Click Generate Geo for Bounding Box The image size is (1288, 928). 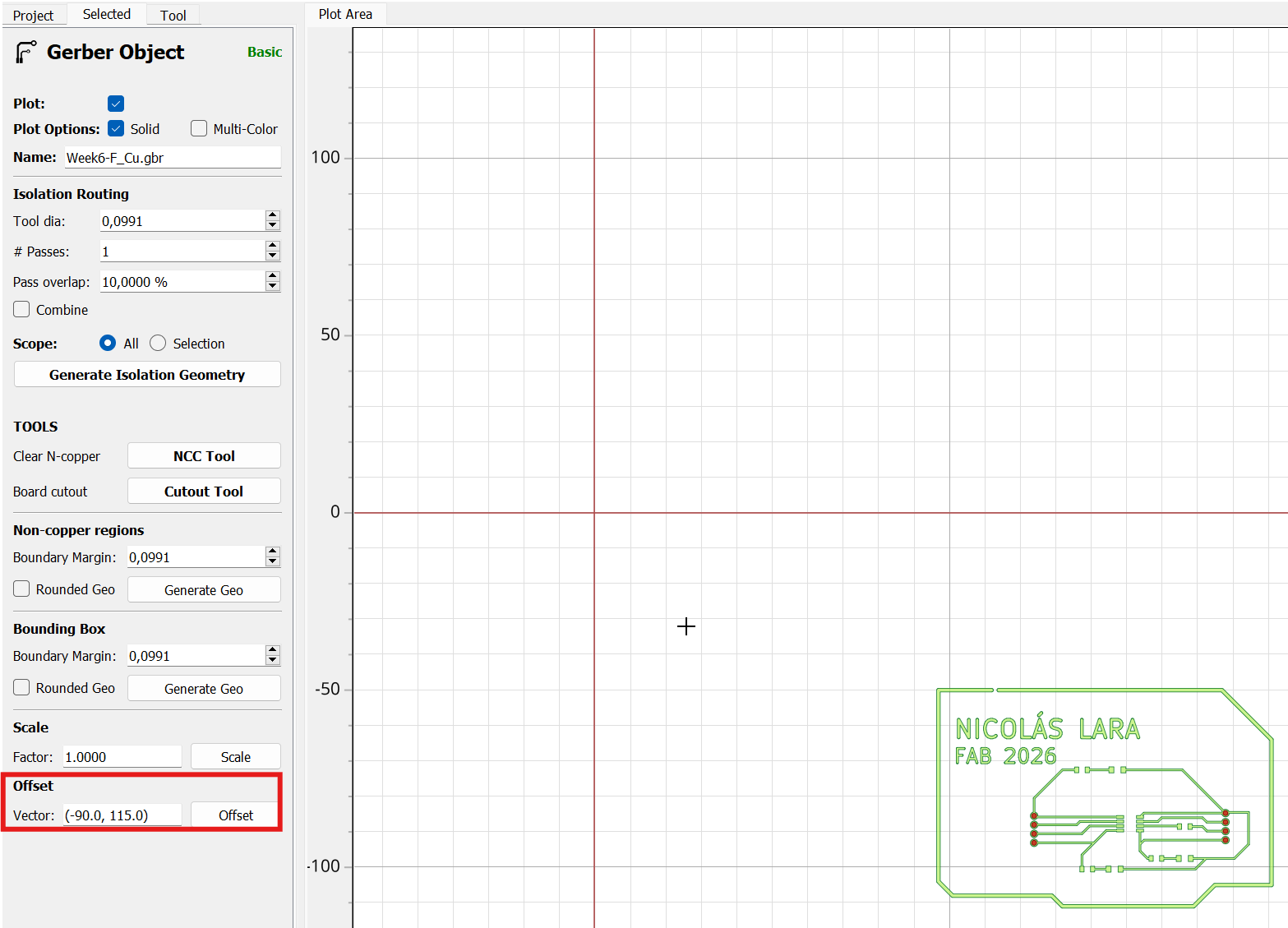click(204, 689)
